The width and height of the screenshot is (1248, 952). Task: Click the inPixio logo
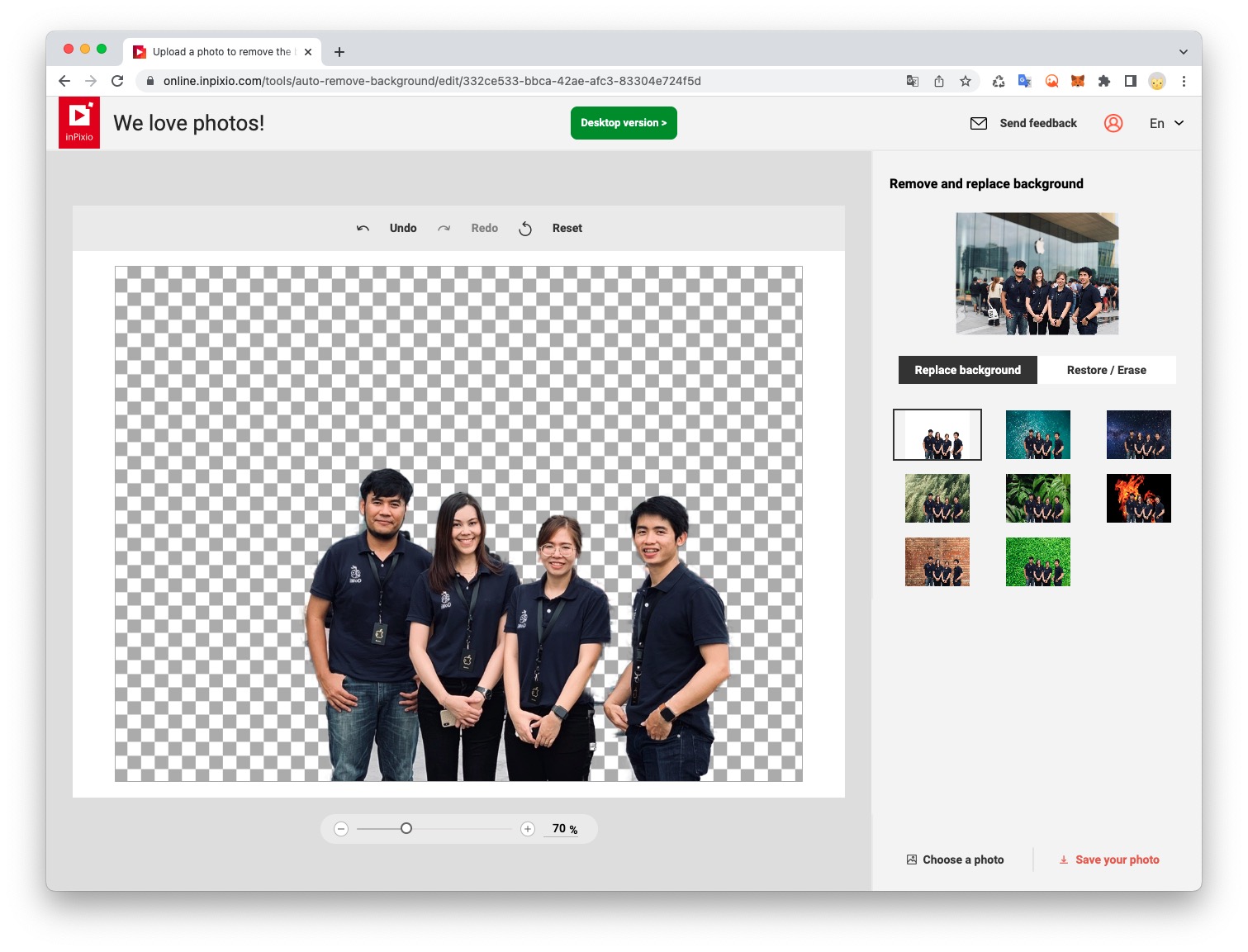pos(78,121)
